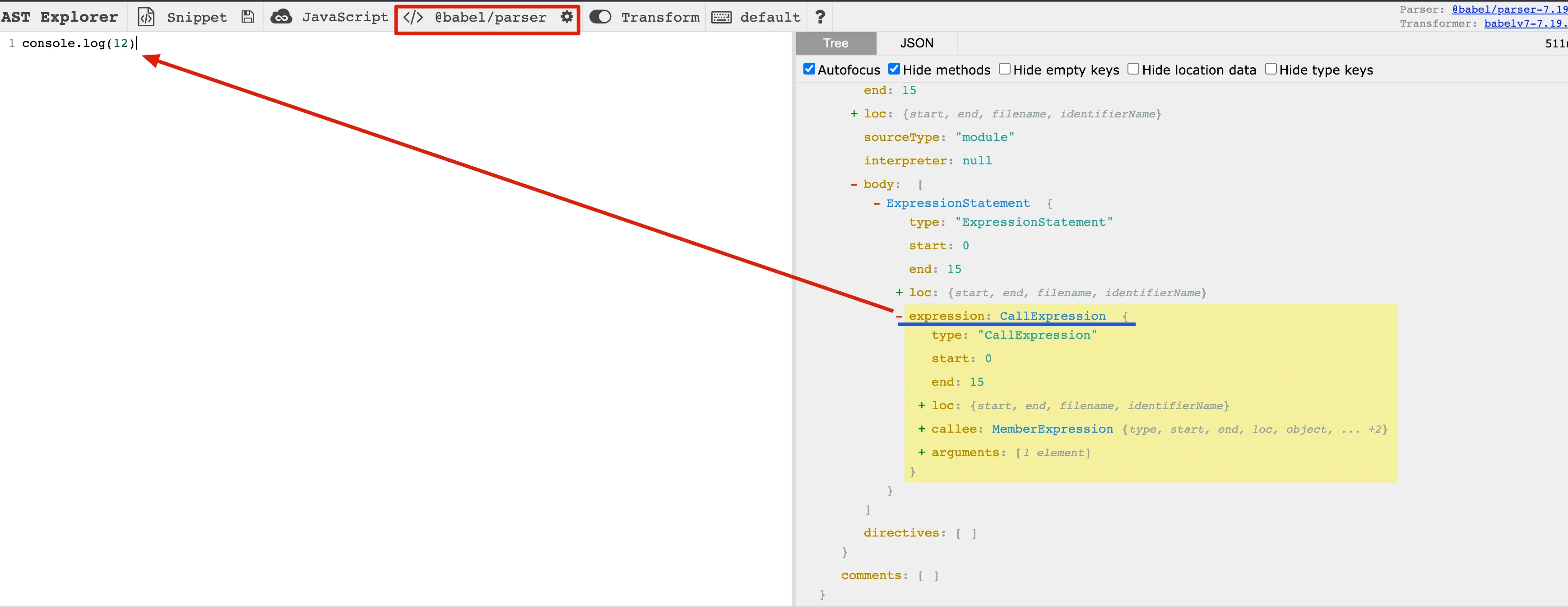Click the save floppy disk icon

tap(248, 17)
